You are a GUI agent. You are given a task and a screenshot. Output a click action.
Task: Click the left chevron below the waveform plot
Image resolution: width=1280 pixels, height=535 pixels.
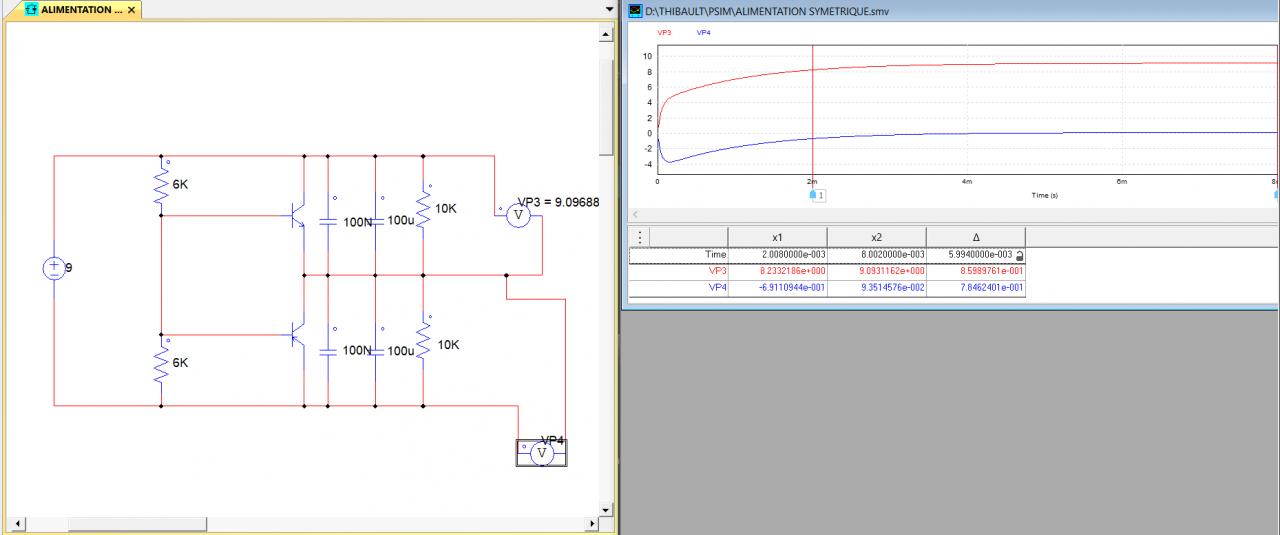(x=635, y=215)
